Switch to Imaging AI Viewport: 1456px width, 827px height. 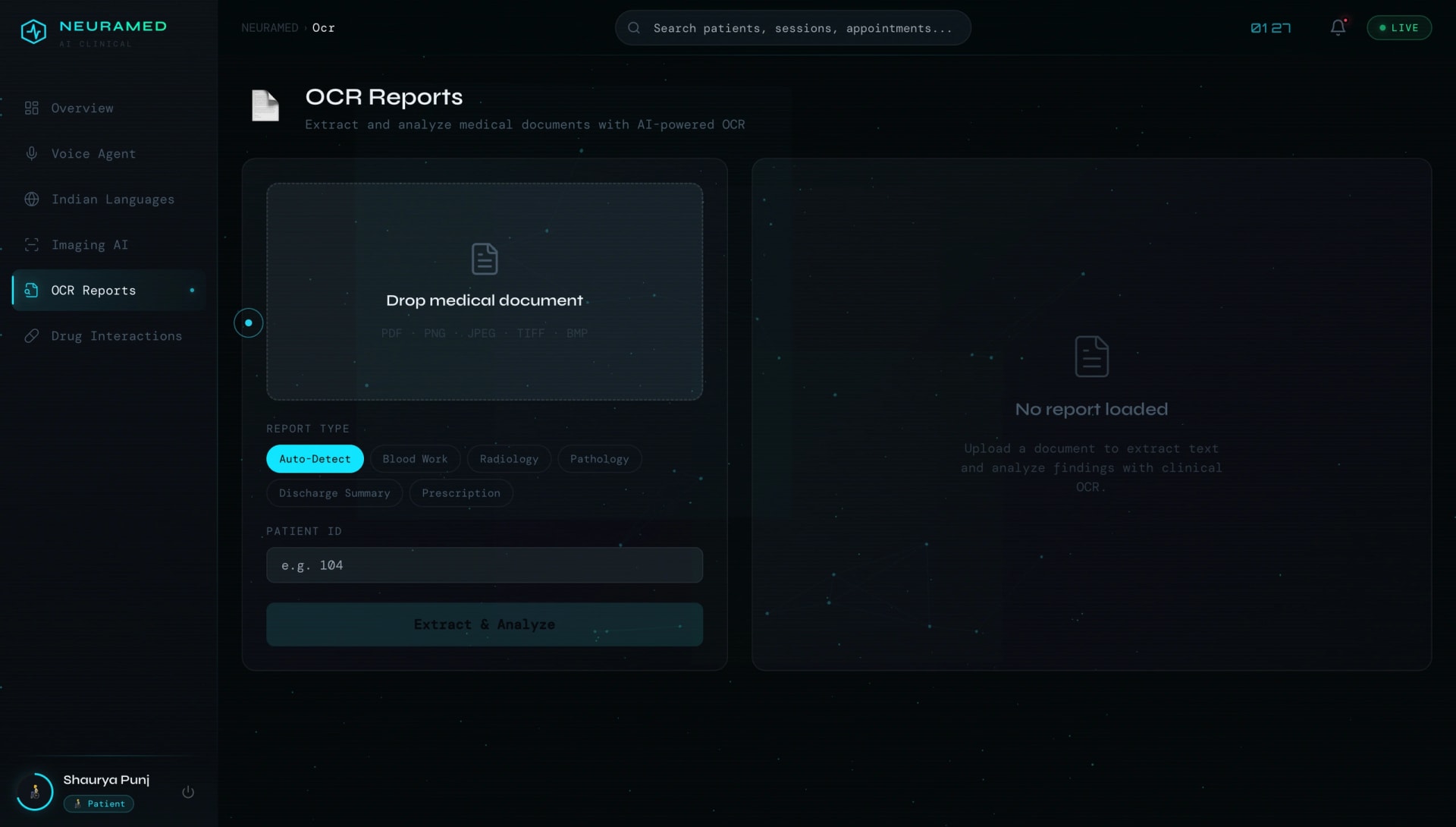tap(108, 244)
